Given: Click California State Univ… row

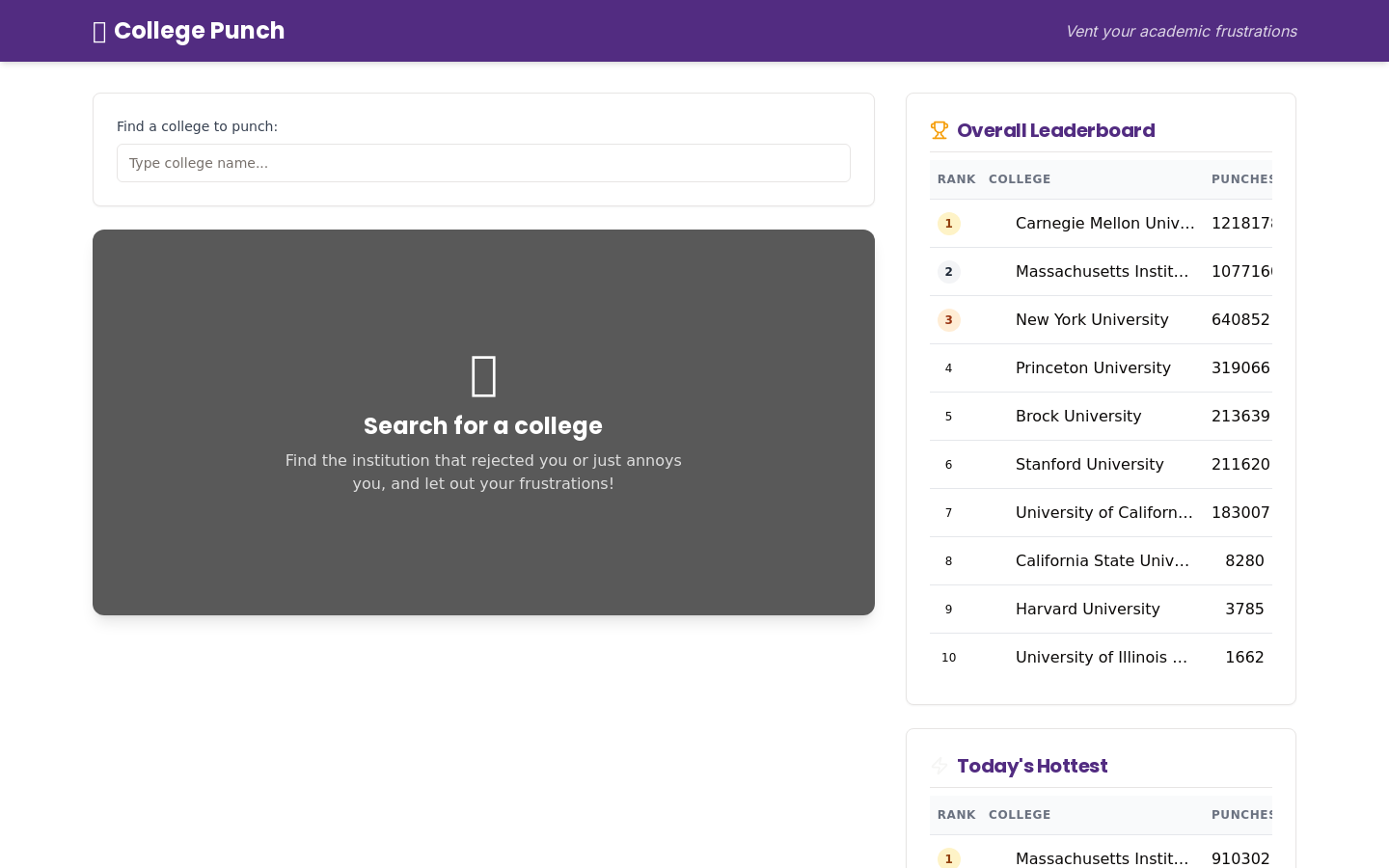Looking at the screenshot, I should click(x=1101, y=561).
